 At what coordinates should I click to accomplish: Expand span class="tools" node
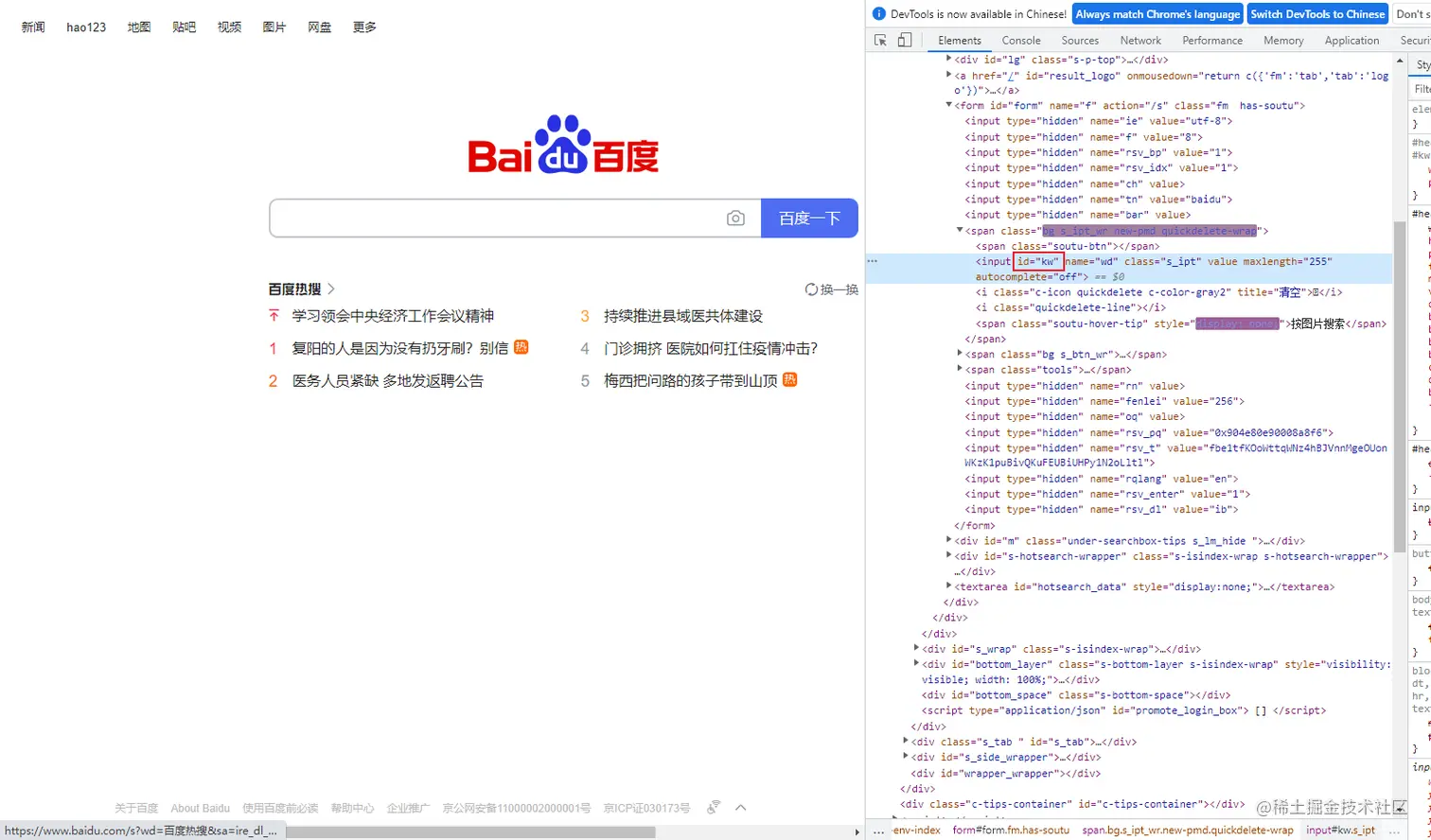(x=960, y=369)
